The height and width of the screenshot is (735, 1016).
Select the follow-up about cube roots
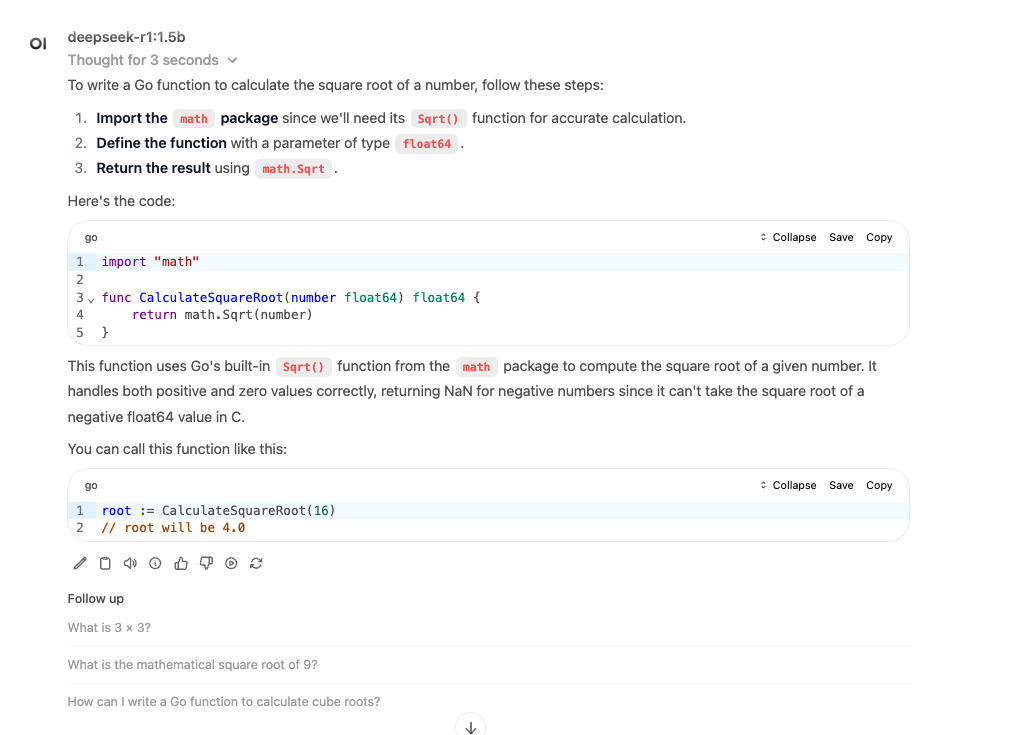(x=489, y=702)
